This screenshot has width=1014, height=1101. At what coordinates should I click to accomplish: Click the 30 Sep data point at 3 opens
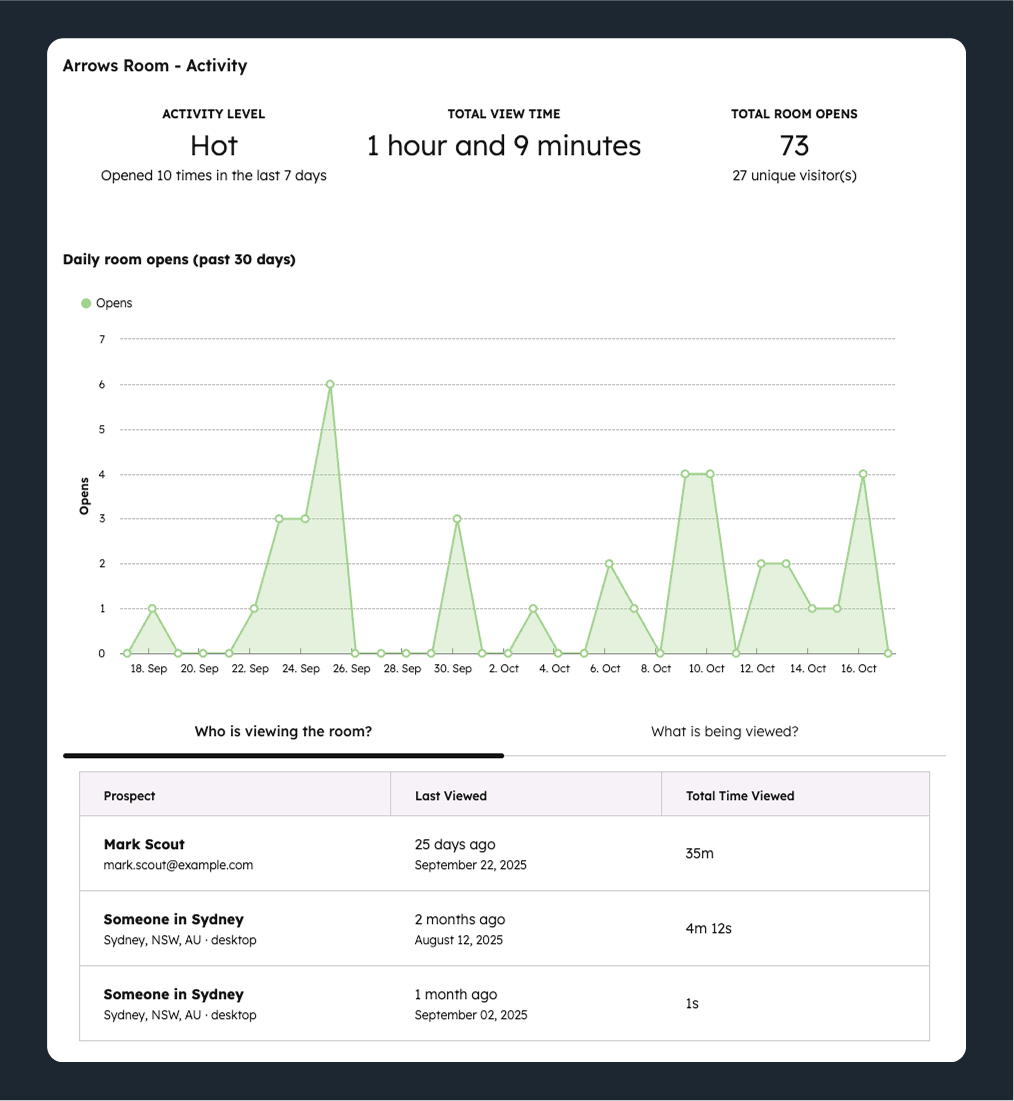[x=457, y=519]
